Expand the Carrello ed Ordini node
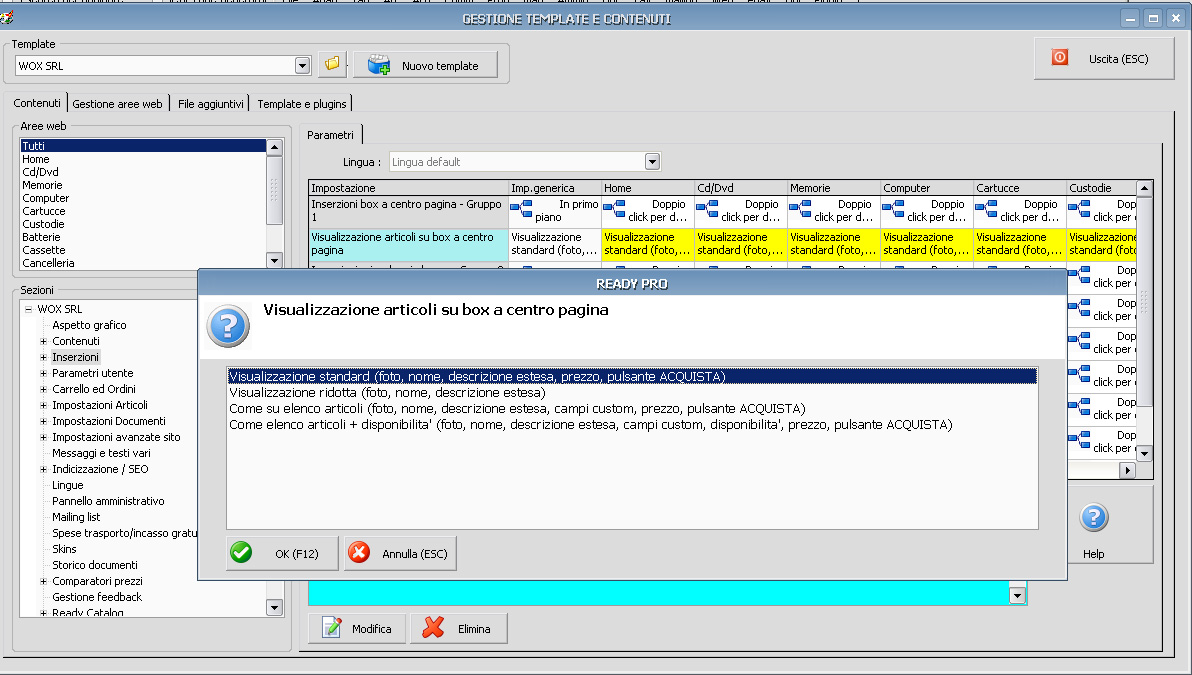 coord(43,389)
